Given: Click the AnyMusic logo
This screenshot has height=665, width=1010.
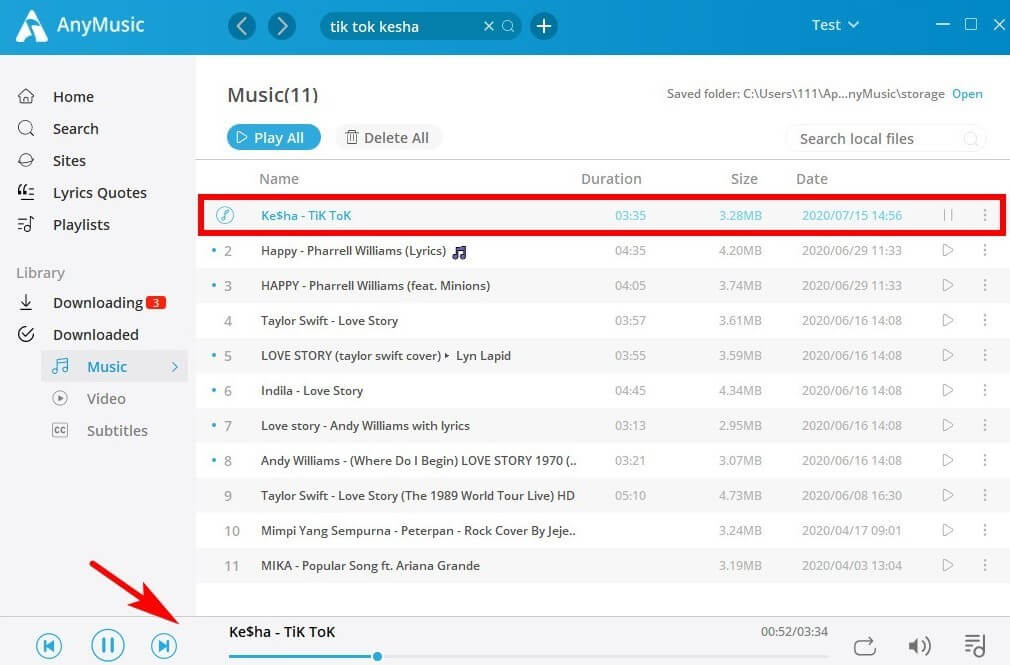Looking at the screenshot, I should 81,26.
